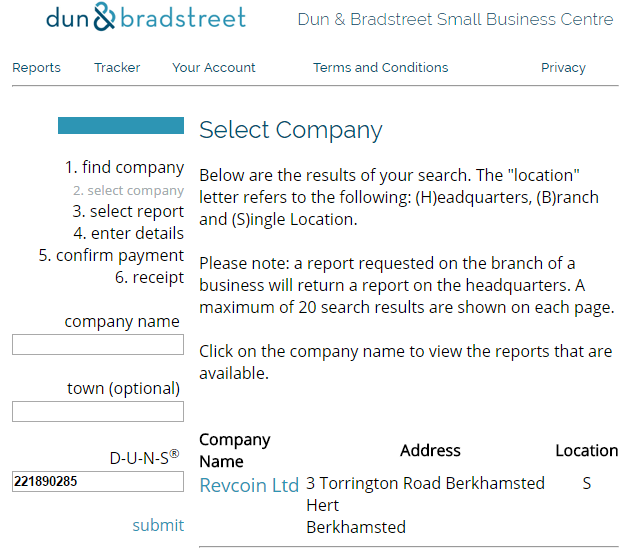Image resolution: width=635 pixels, height=553 pixels.
Task: Click the D-U-N-S number input field
Action: [98, 481]
